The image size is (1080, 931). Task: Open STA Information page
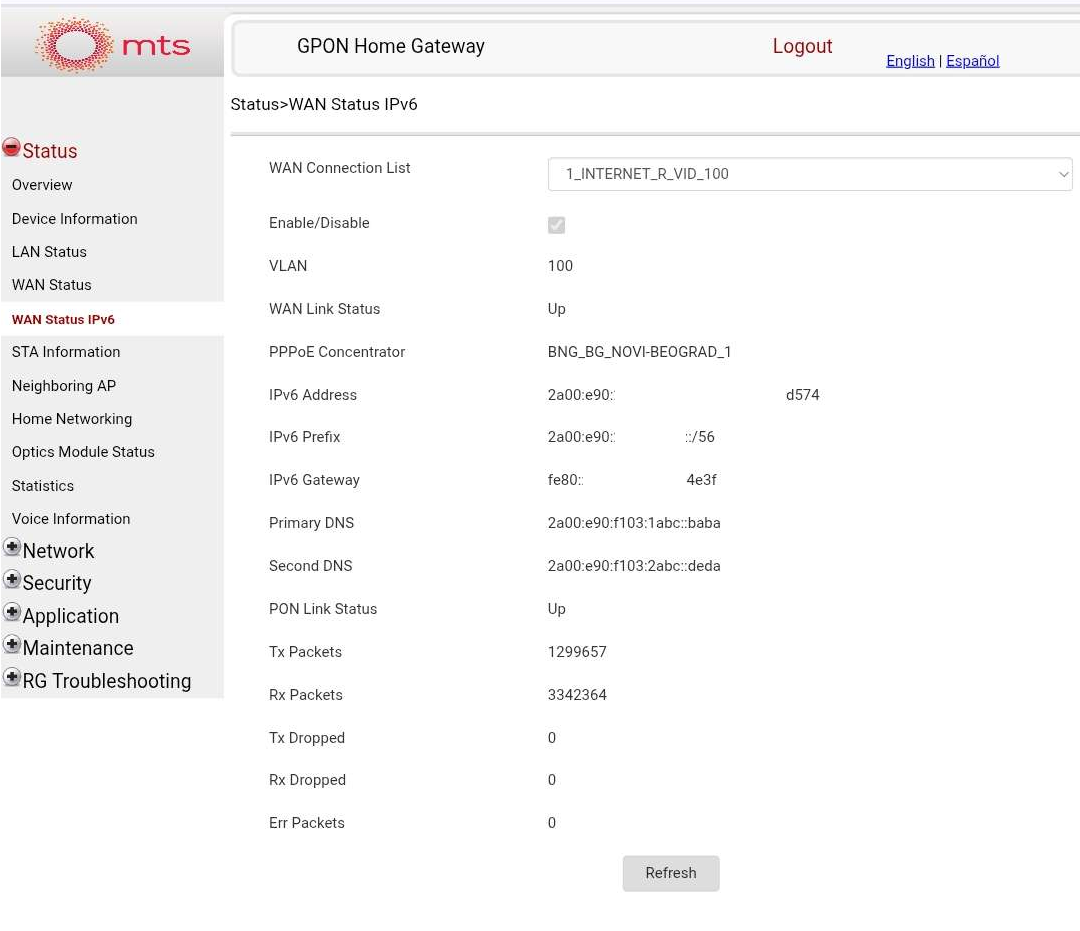[66, 352]
